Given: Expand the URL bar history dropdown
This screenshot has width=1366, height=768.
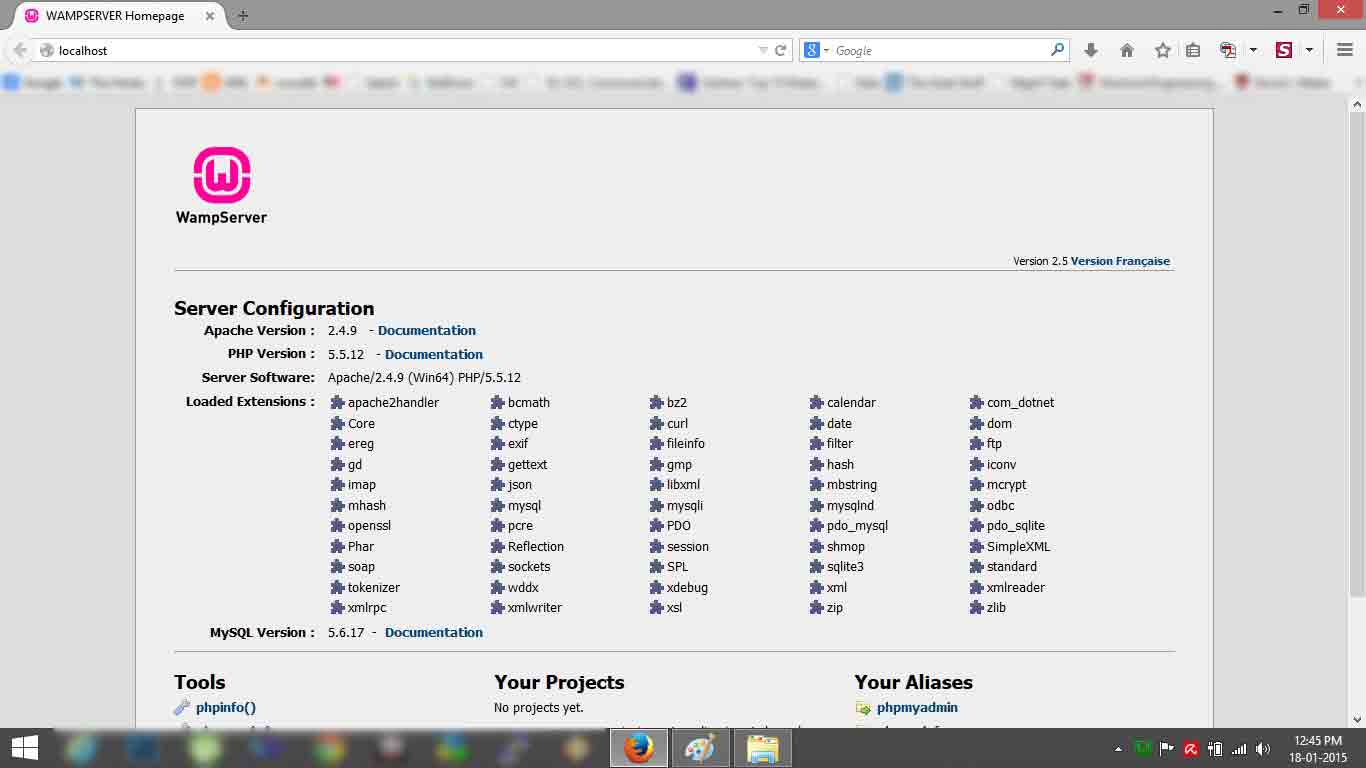Looking at the screenshot, I should tap(764, 50).
